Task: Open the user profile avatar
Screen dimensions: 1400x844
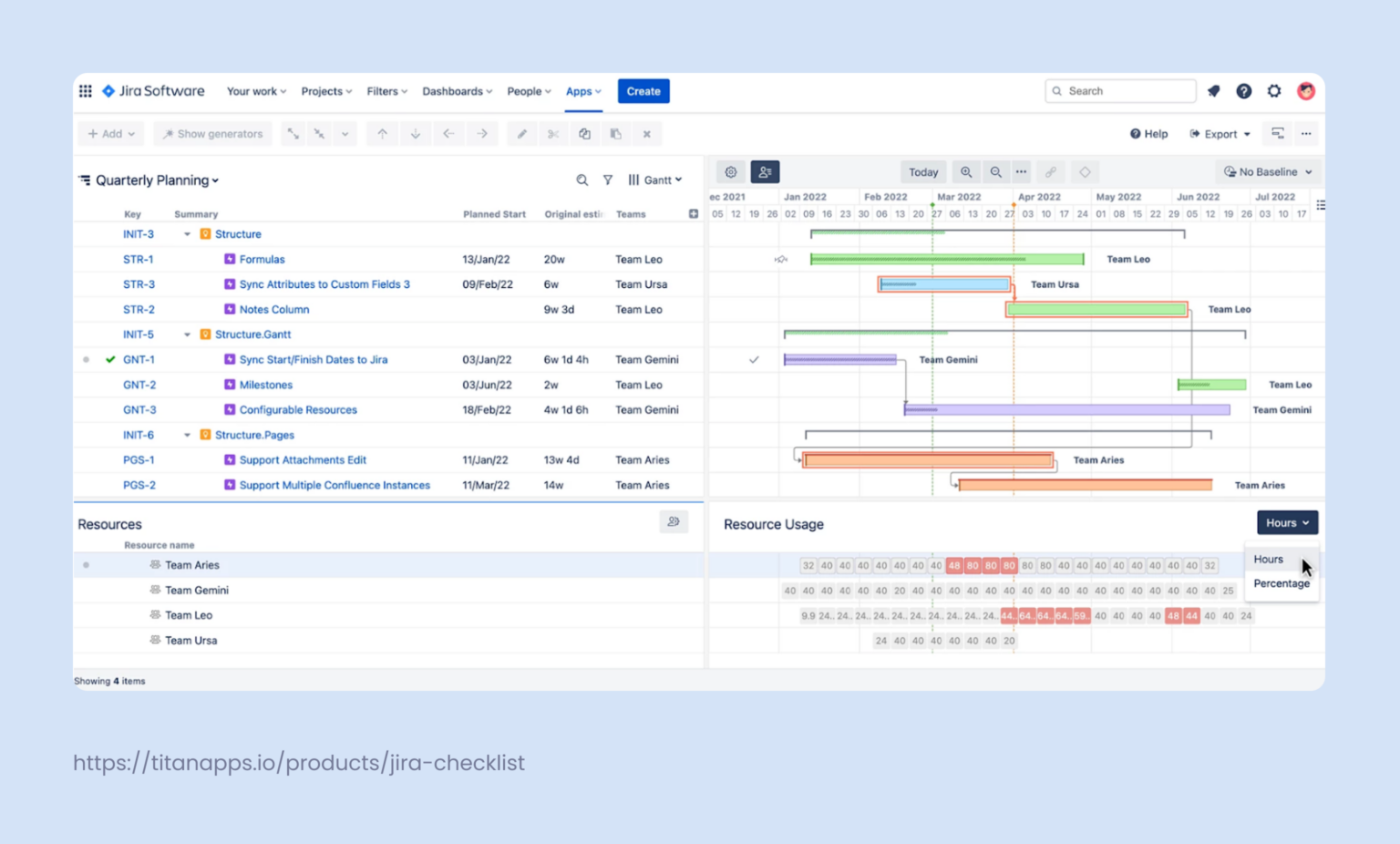Action: click(x=1306, y=91)
